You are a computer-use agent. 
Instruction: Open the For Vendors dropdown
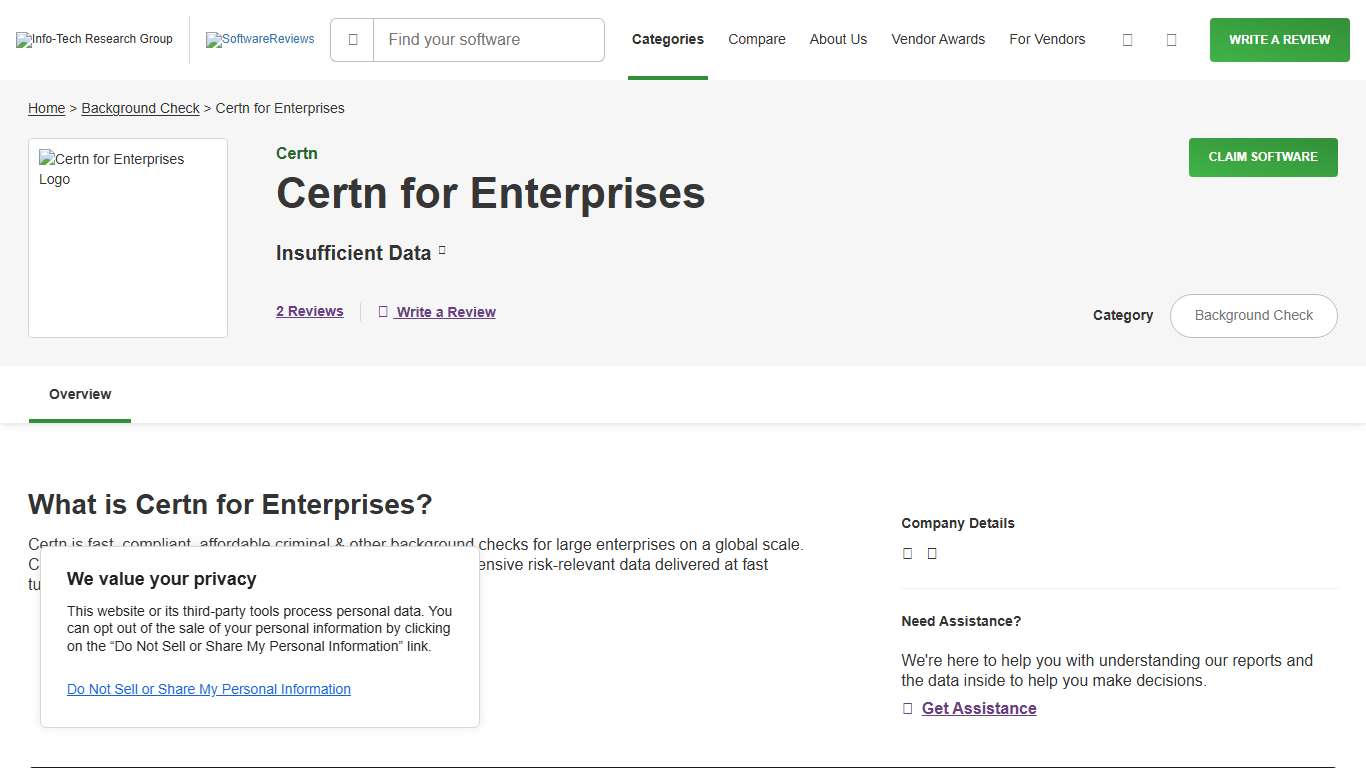[x=1047, y=39]
